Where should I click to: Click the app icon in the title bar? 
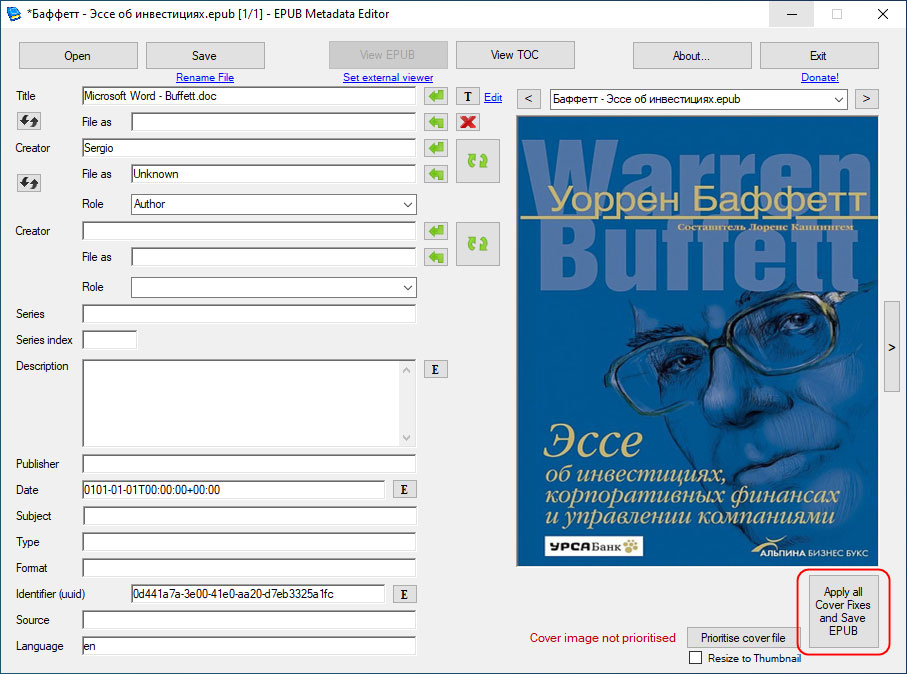[x=14, y=14]
